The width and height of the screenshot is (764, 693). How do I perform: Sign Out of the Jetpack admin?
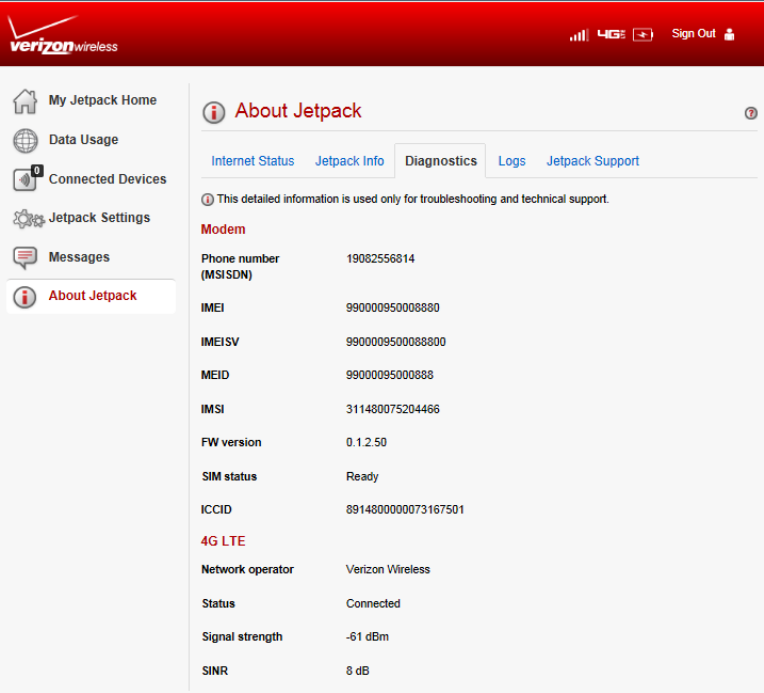pyautogui.click(x=693, y=34)
